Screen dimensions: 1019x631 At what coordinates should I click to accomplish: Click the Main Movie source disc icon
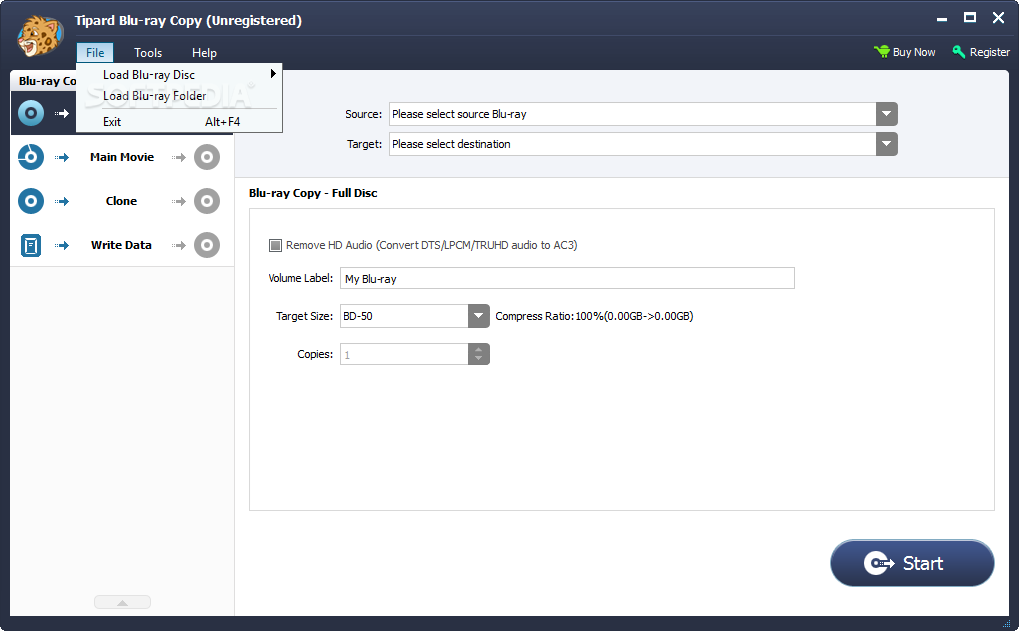tap(31, 157)
